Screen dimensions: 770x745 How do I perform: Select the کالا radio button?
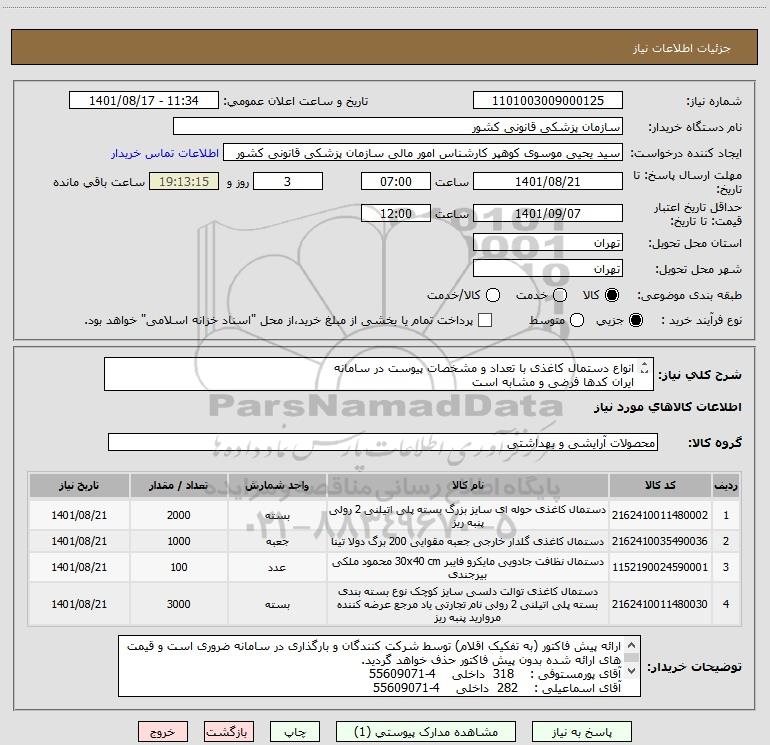point(612,295)
